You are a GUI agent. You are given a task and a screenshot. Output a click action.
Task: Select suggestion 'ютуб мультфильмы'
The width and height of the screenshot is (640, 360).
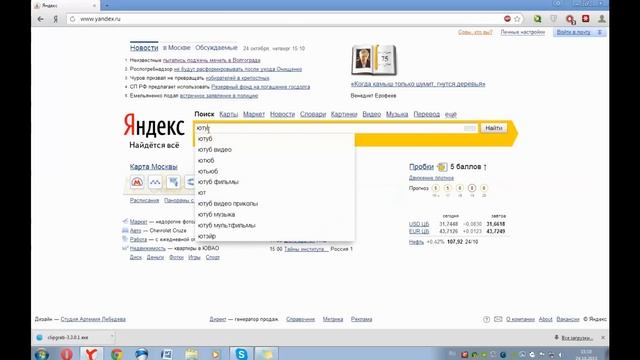pyautogui.click(x=227, y=225)
